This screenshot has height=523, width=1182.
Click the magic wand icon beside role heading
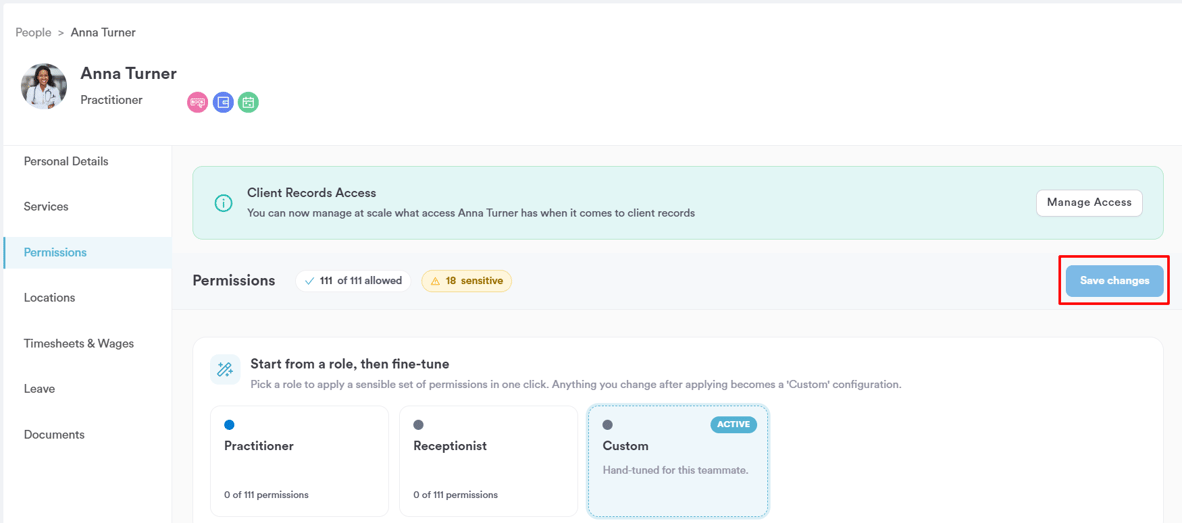[225, 369]
